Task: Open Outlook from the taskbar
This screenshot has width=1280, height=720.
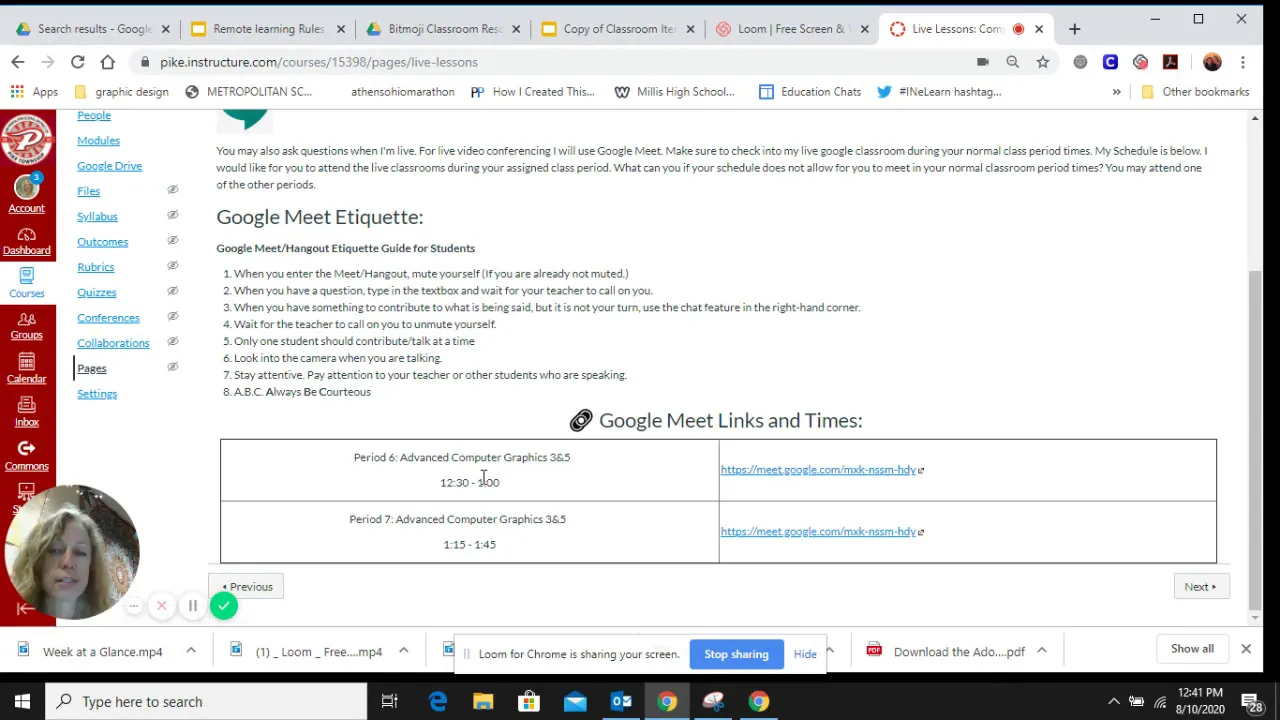Action: tap(621, 701)
